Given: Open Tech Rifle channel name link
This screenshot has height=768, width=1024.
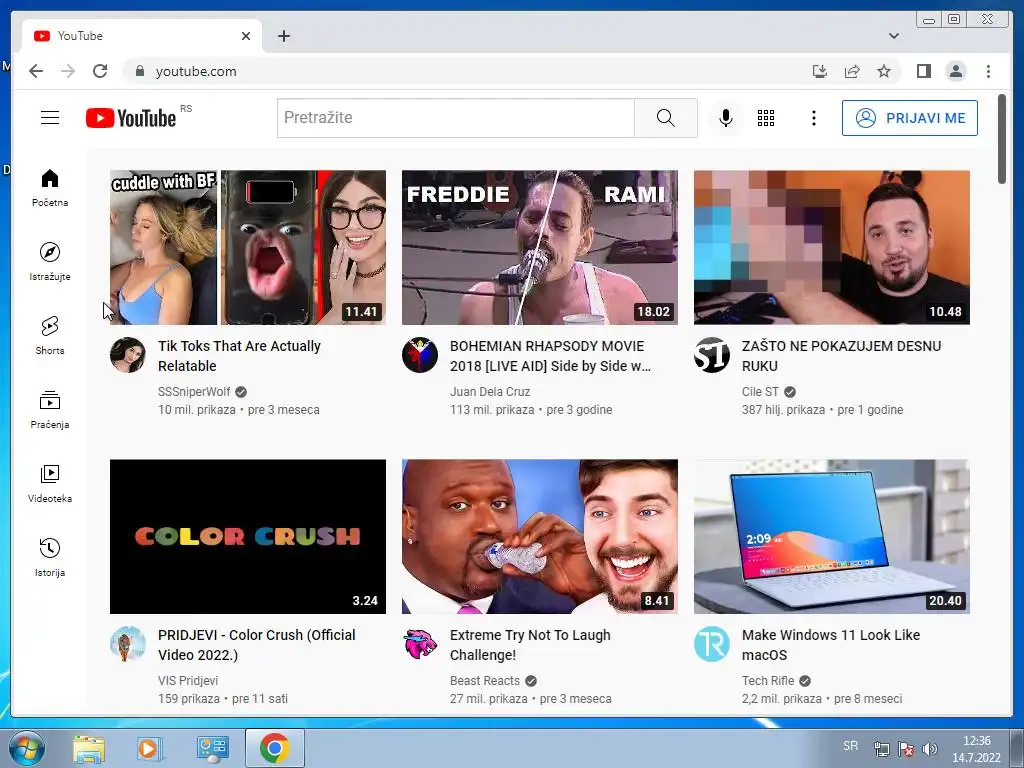Looking at the screenshot, I should (768, 680).
